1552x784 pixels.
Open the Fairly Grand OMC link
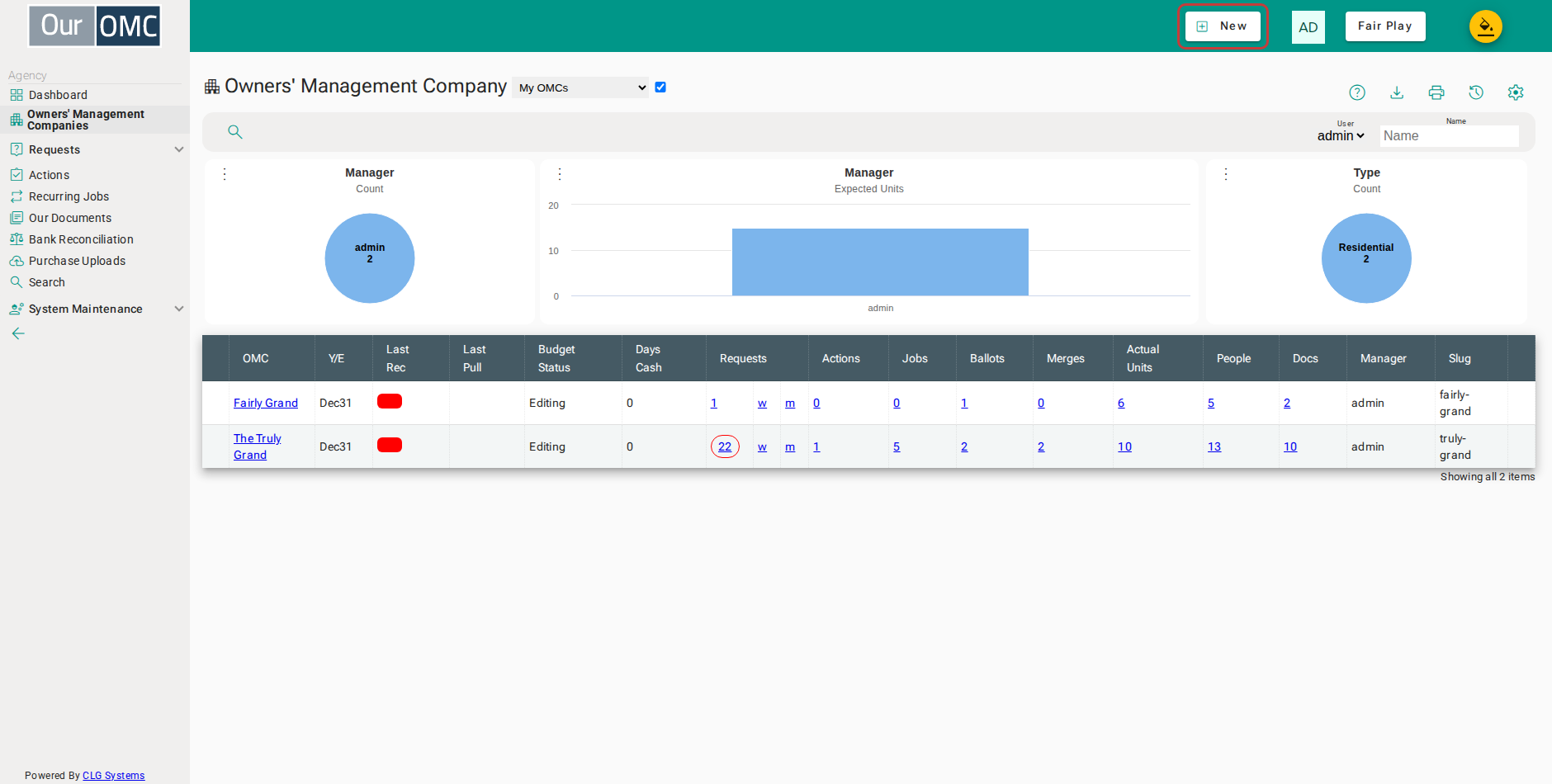pos(266,403)
